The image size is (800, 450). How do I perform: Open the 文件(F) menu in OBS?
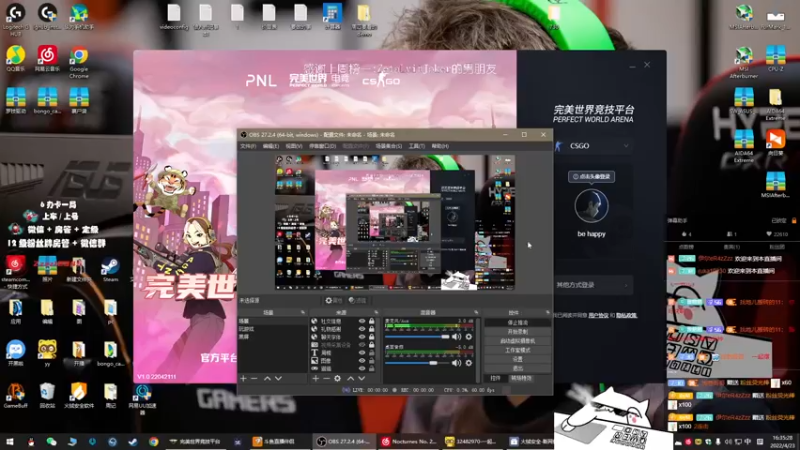coord(248,146)
